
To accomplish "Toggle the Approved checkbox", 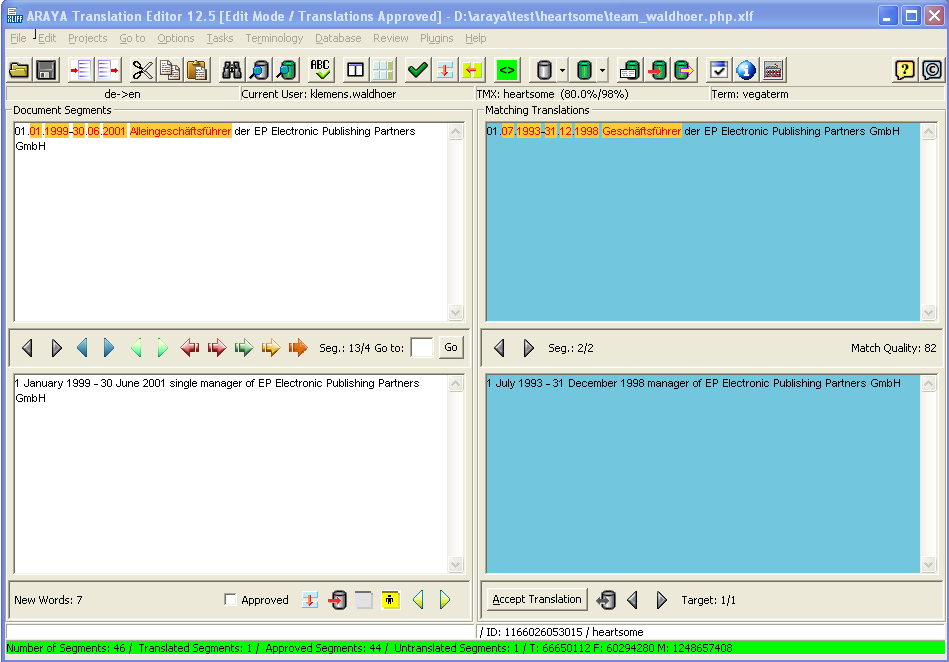I will (x=231, y=600).
